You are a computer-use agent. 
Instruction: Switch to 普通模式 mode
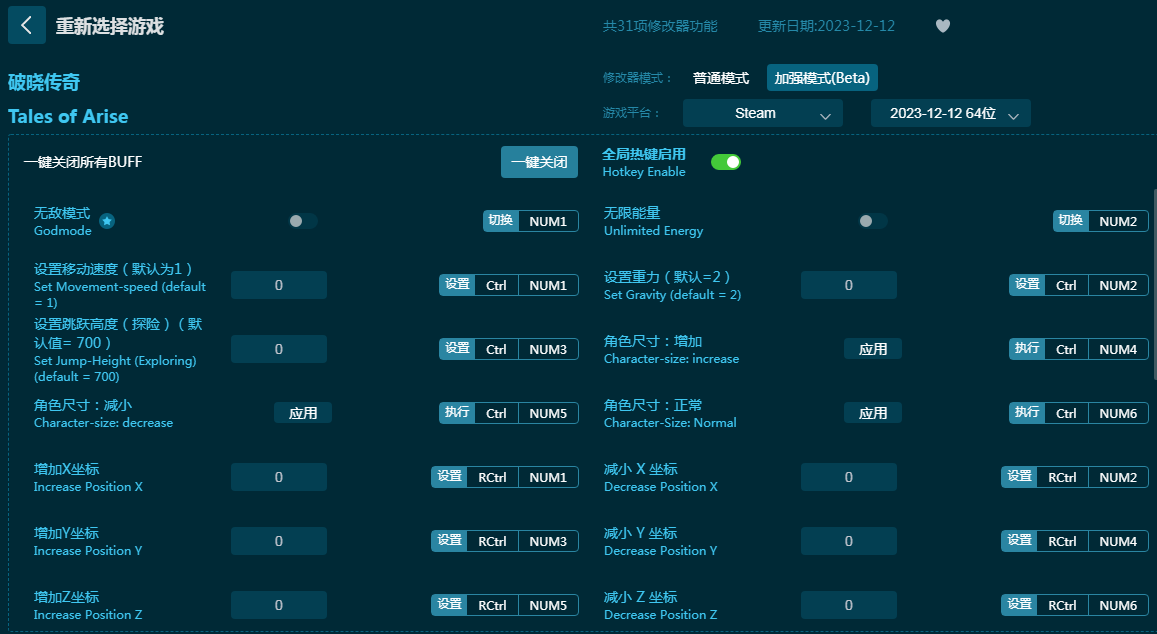pos(721,77)
